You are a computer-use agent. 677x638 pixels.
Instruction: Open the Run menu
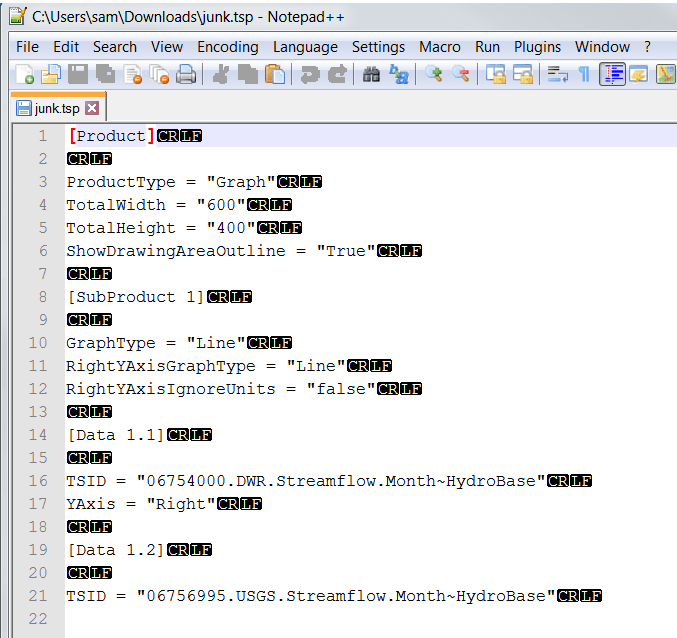[487, 47]
